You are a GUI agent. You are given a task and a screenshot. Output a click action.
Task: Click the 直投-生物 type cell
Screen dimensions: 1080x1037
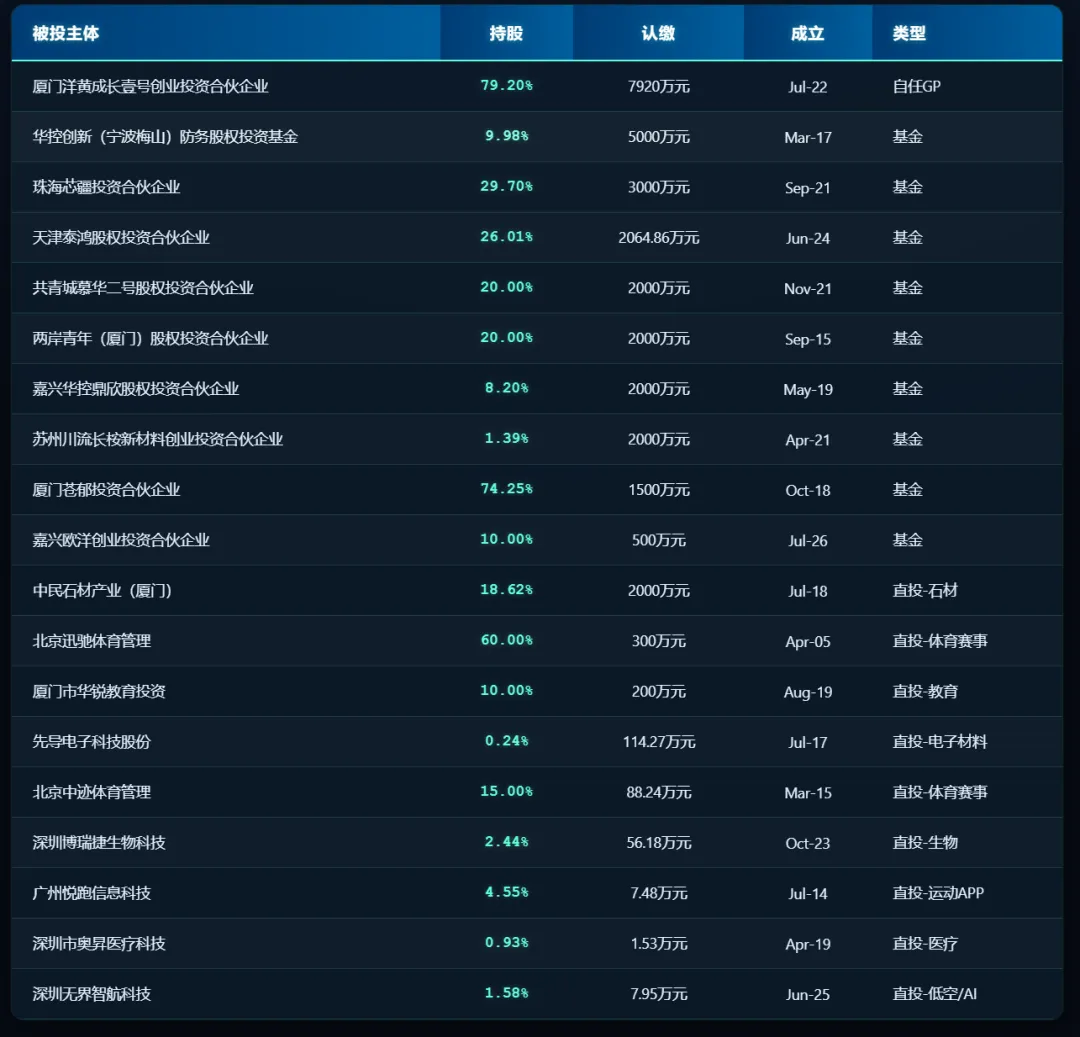925,842
